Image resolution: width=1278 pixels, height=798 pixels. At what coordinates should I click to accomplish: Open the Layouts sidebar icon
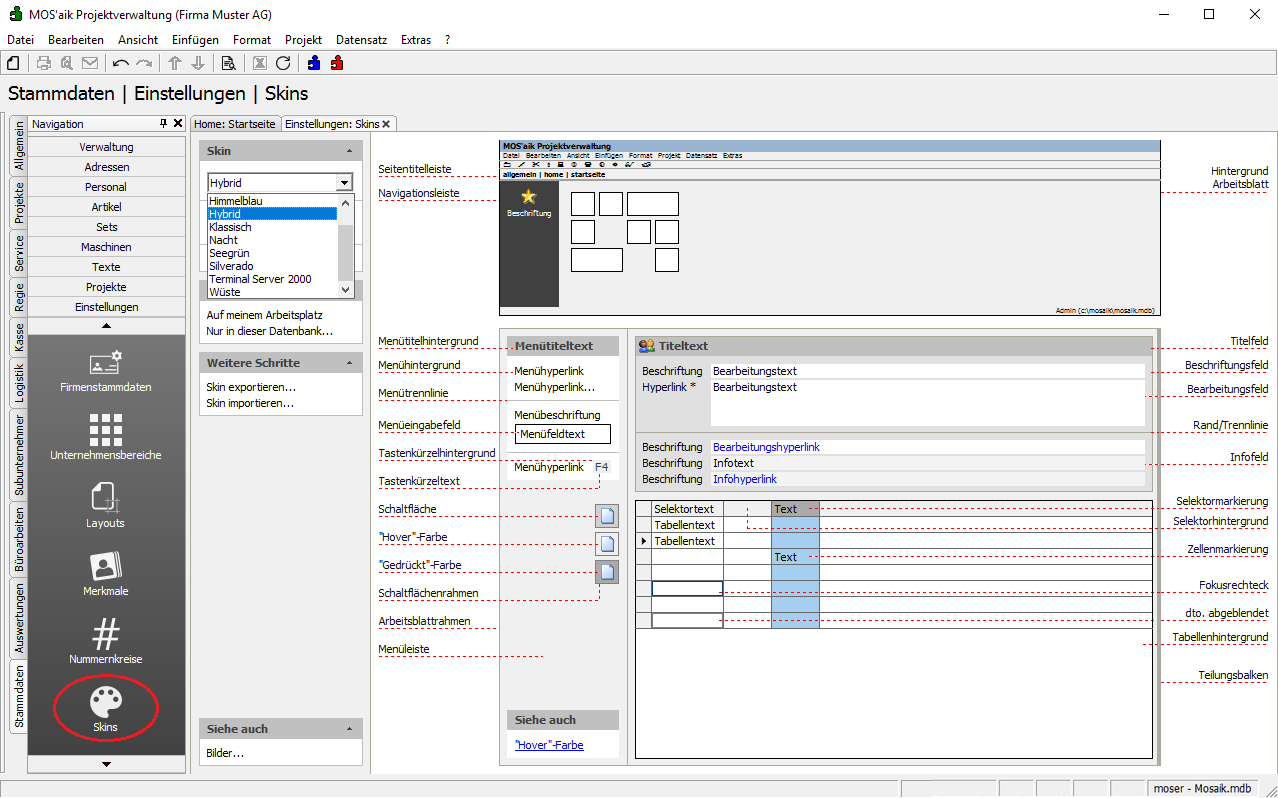pos(106,506)
